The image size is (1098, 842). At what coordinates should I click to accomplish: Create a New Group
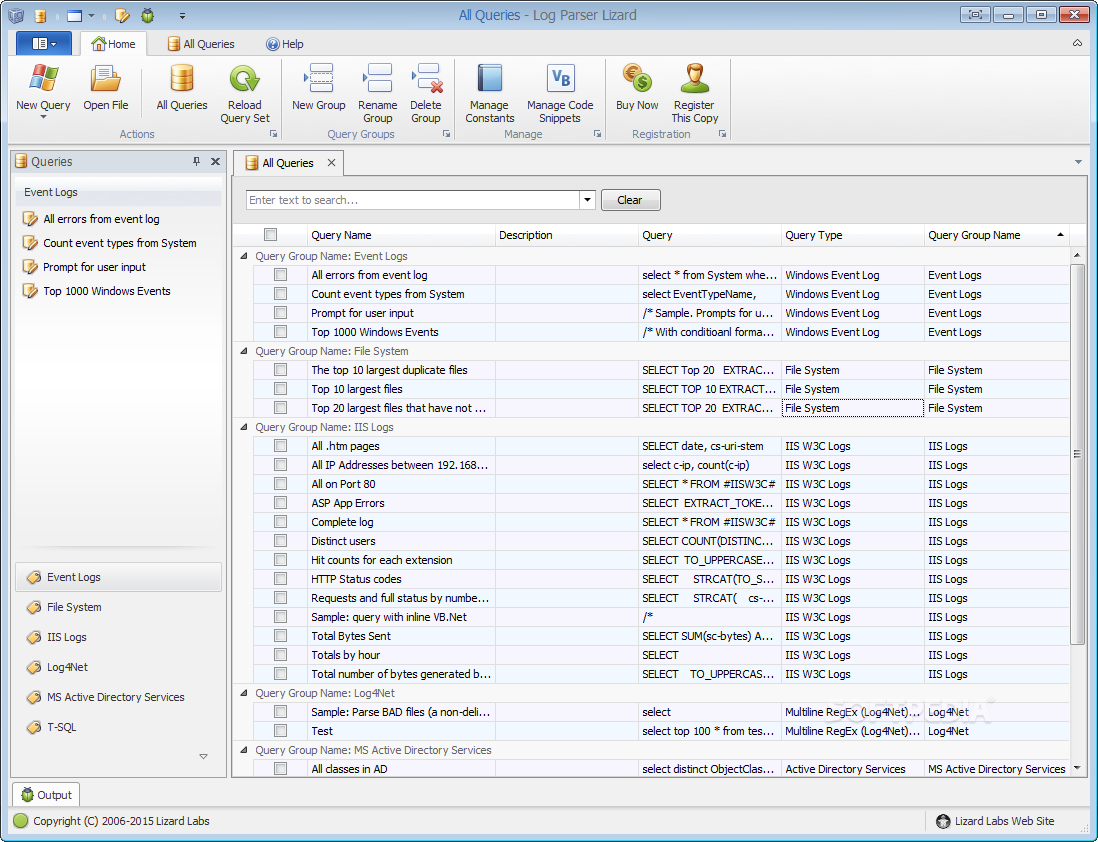pos(319,88)
